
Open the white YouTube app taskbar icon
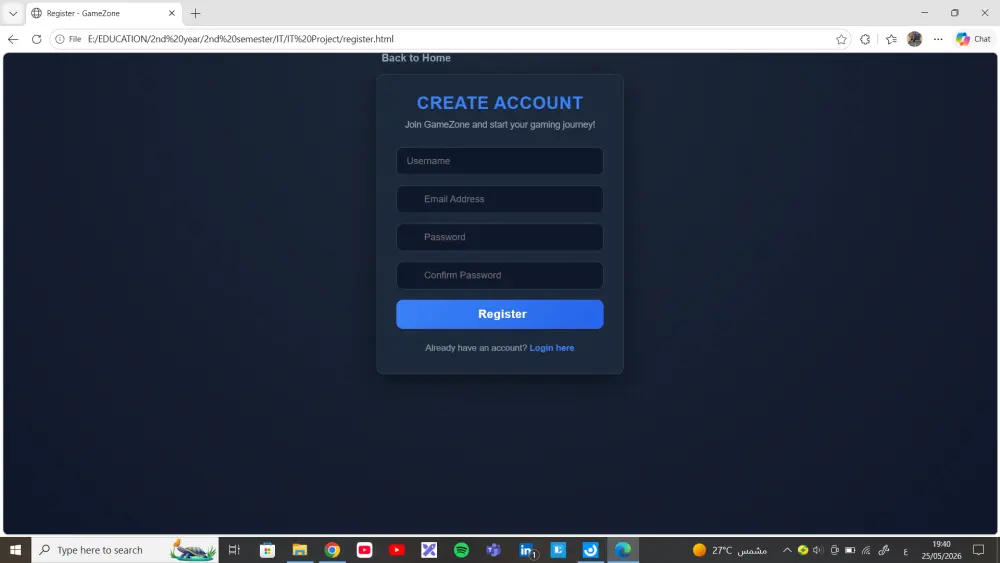pos(364,550)
